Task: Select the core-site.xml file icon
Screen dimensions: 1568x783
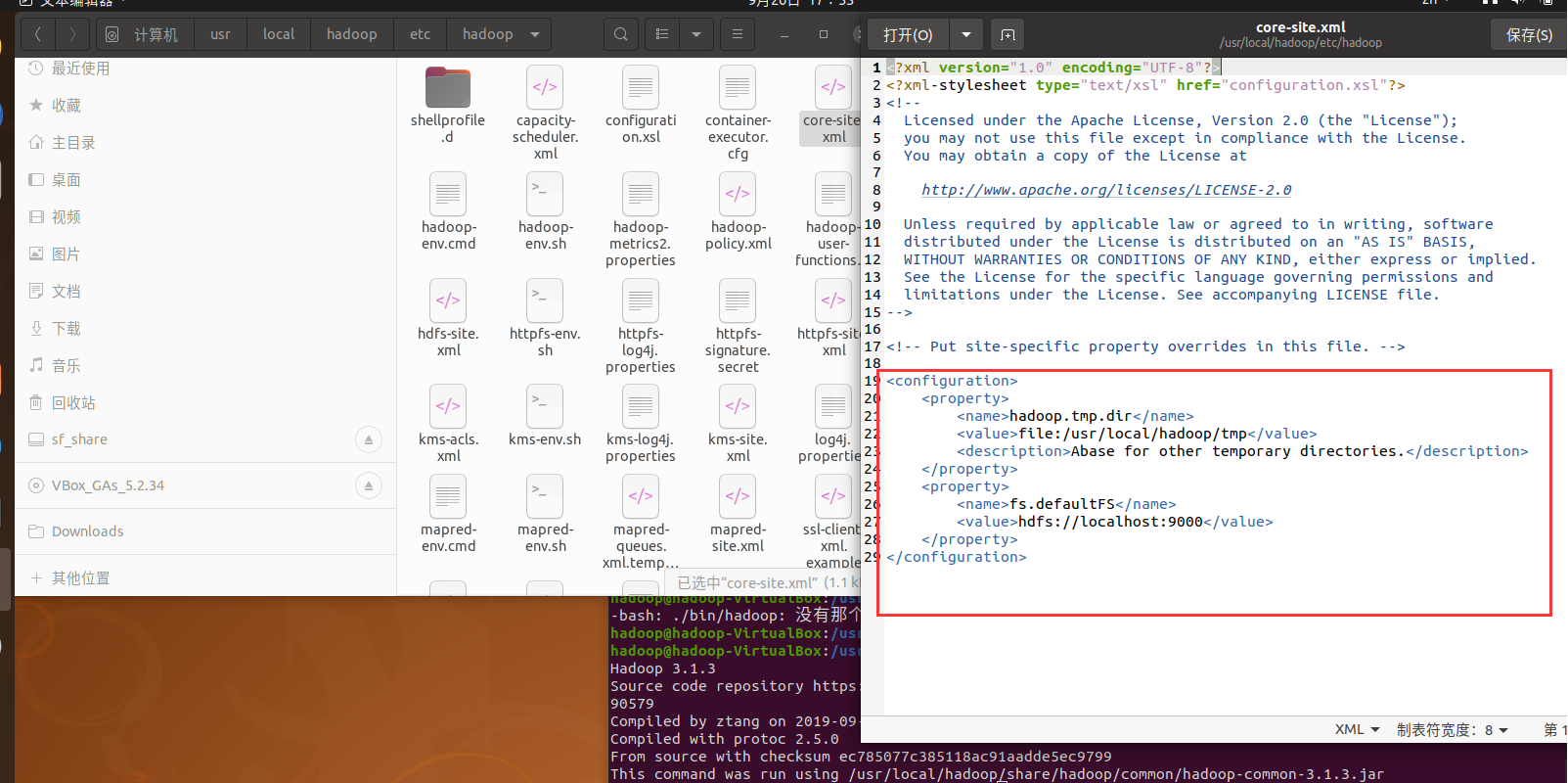Action: tap(833, 88)
